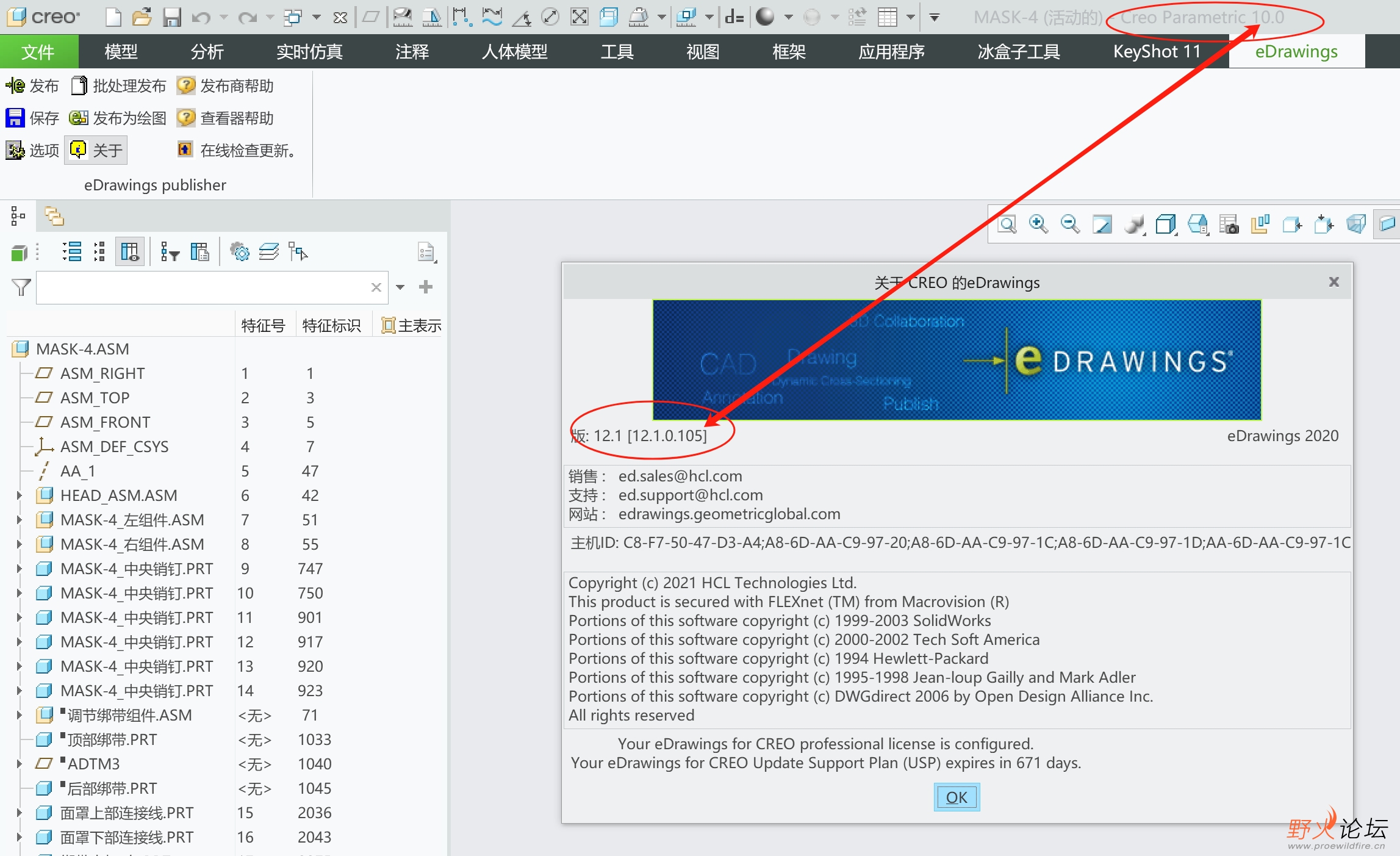Screen dimensions: 1400x856
Task: Switch to the 注释 annotate tab
Action: (412, 51)
